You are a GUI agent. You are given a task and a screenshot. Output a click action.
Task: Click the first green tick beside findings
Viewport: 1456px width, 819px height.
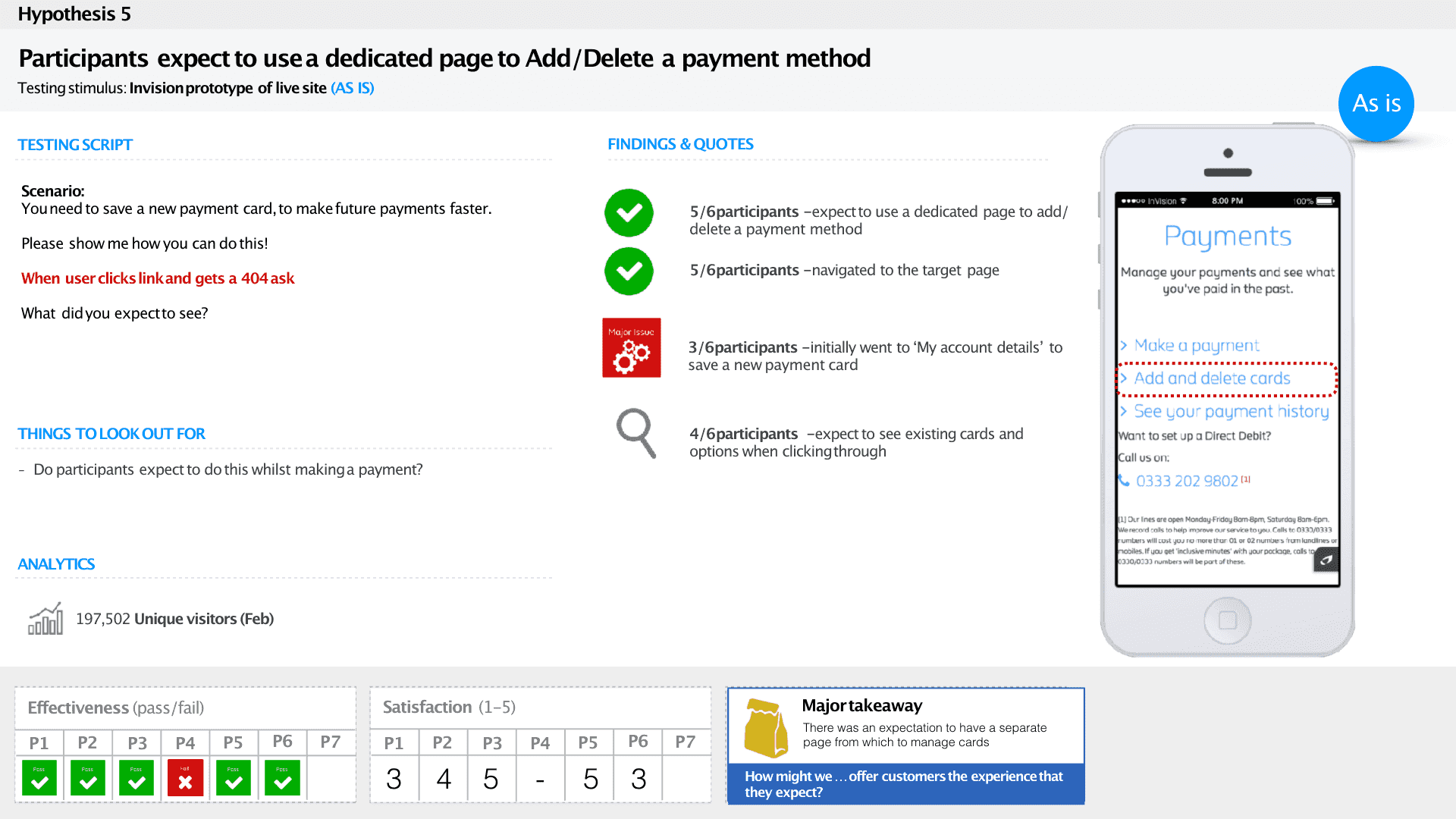click(x=629, y=213)
